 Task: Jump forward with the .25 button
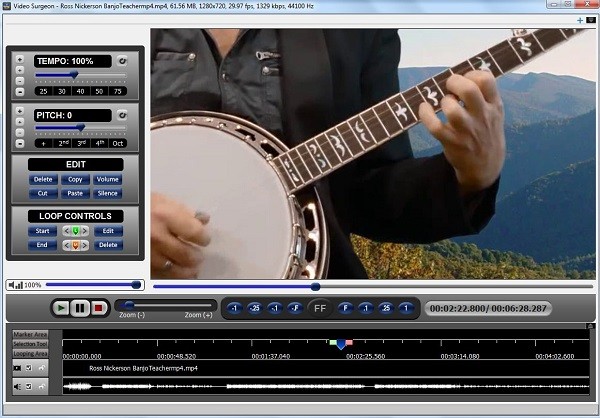click(x=386, y=308)
